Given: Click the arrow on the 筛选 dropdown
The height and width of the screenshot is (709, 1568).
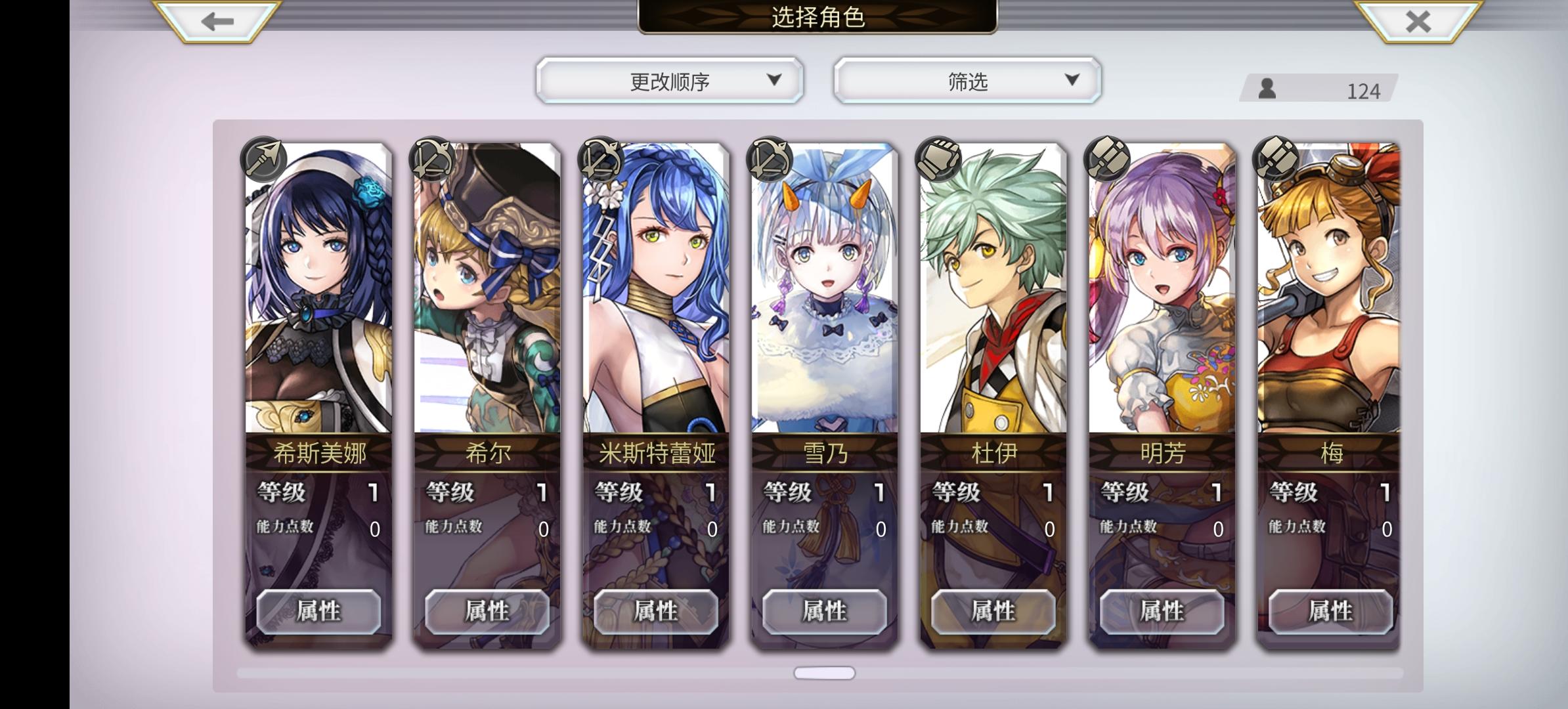Looking at the screenshot, I should coord(1072,80).
